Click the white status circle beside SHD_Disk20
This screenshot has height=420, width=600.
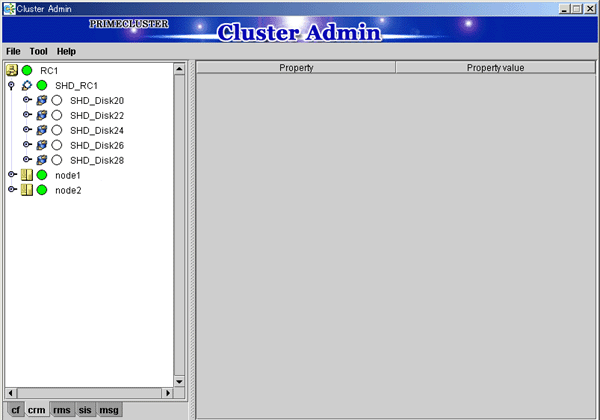[x=57, y=100]
